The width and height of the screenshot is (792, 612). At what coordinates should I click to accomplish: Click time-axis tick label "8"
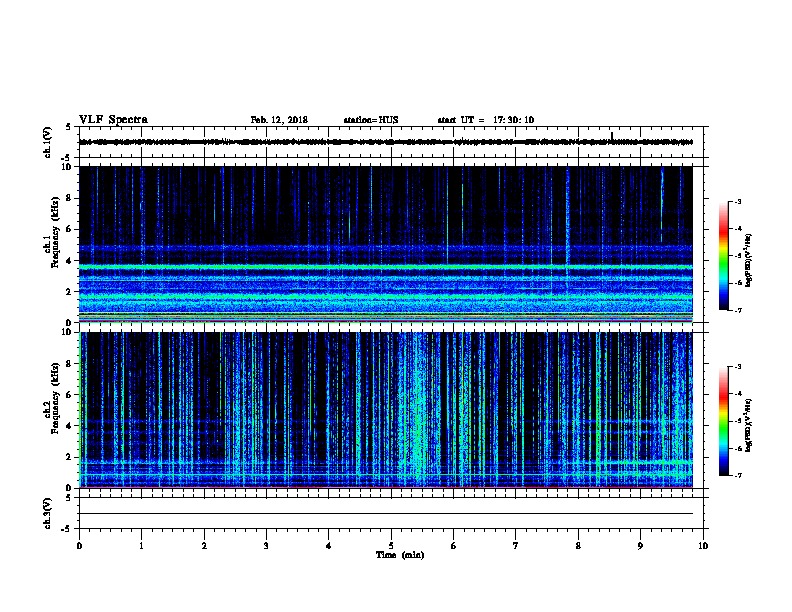578,546
